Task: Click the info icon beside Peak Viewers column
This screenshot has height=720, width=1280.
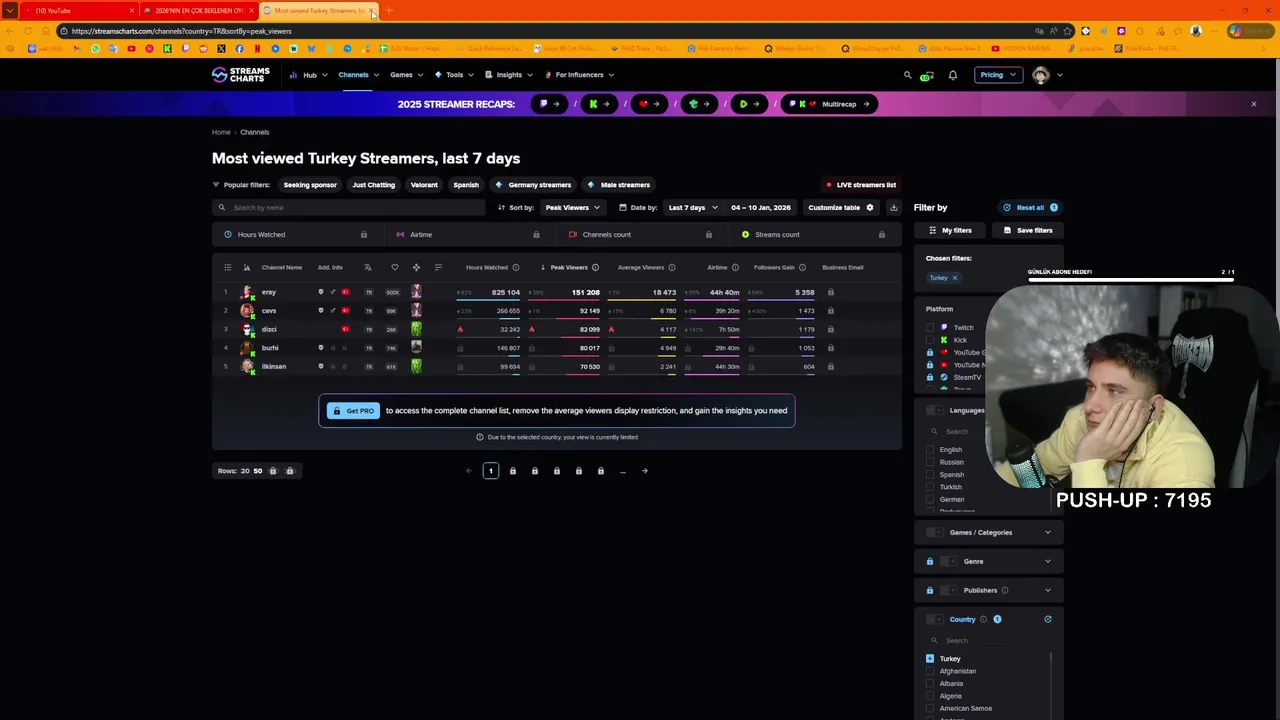Action: click(595, 267)
